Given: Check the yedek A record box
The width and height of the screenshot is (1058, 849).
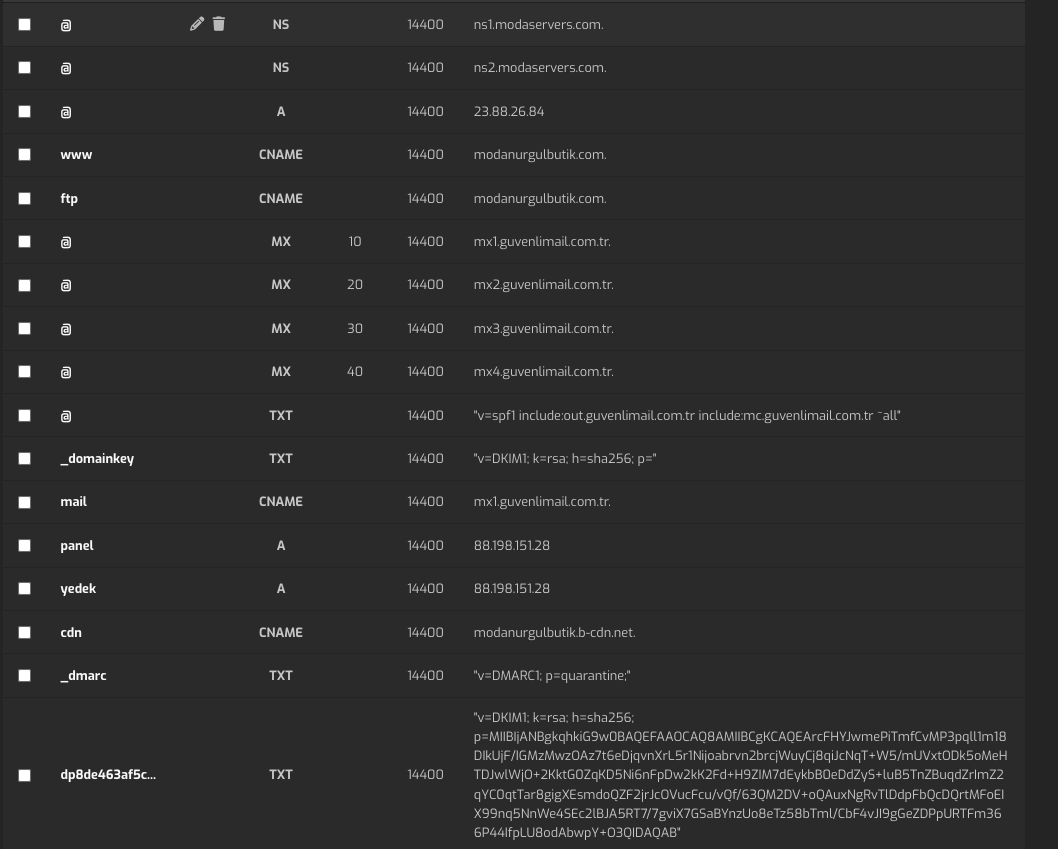Looking at the screenshot, I should coord(24,588).
